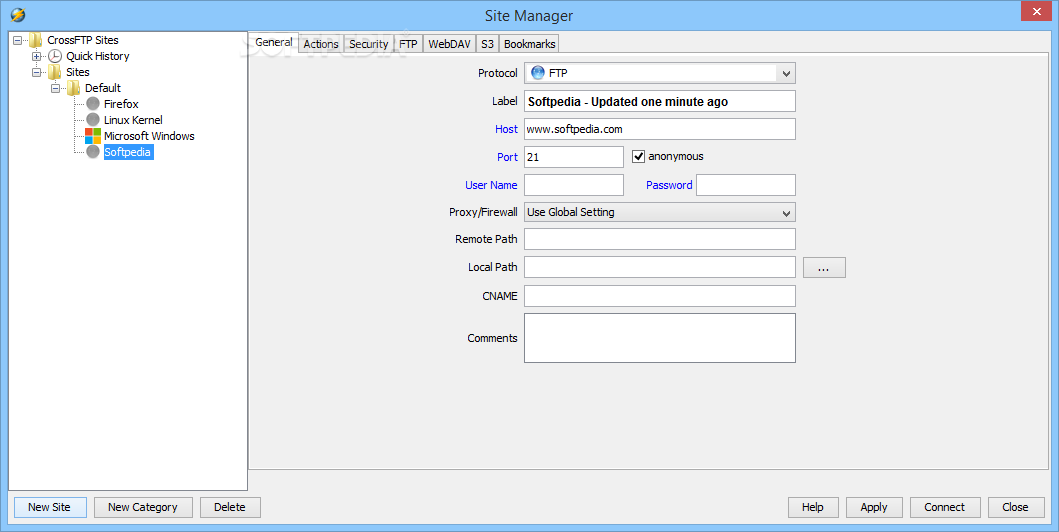Open the S3 tab
The image size is (1059, 532).
point(487,44)
